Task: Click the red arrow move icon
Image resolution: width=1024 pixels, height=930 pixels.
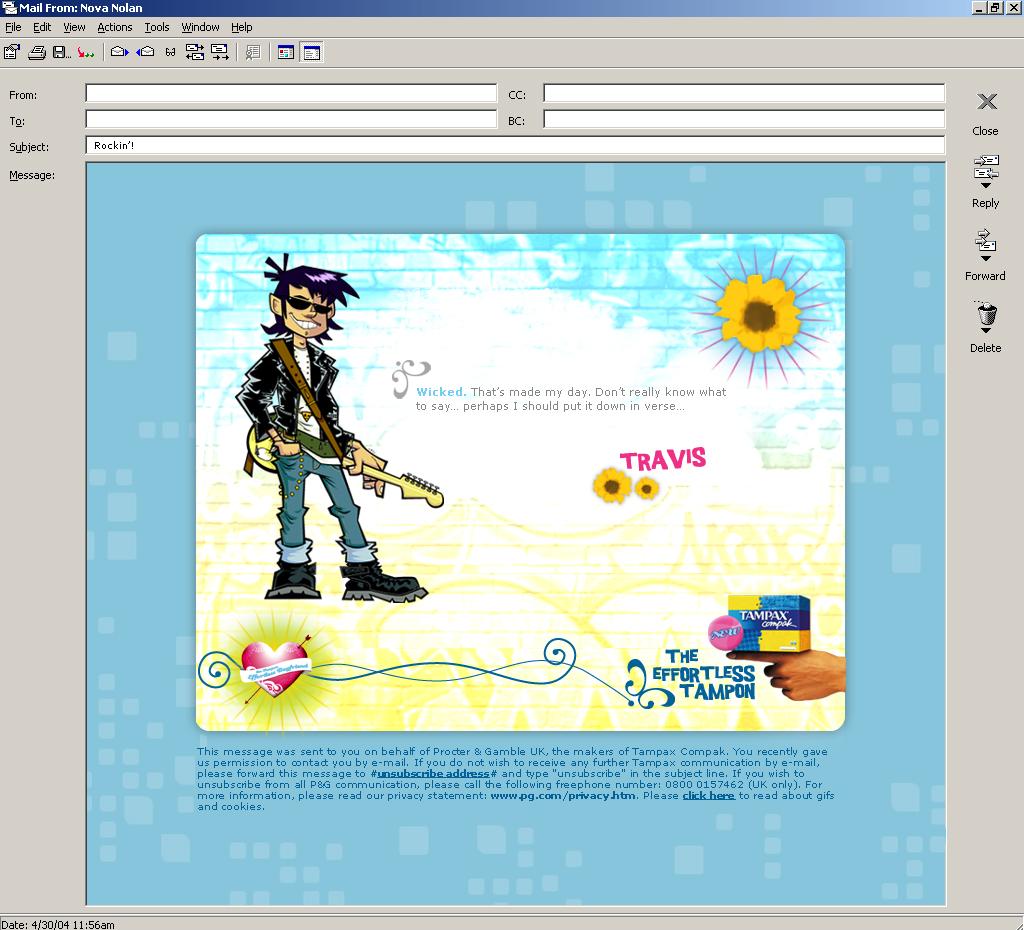Action: coord(86,52)
